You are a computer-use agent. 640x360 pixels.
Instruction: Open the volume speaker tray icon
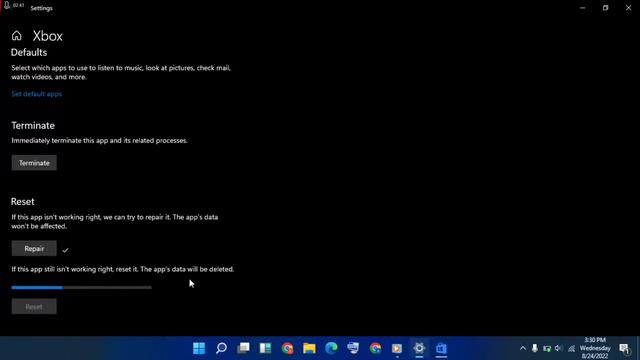pyautogui.click(x=558, y=348)
